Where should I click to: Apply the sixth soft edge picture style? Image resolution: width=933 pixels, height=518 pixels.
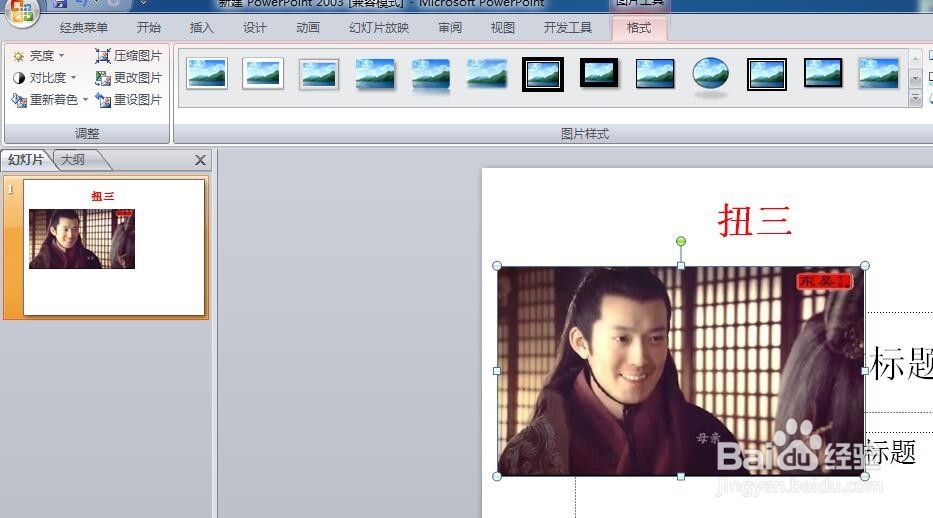(x=487, y=74)
